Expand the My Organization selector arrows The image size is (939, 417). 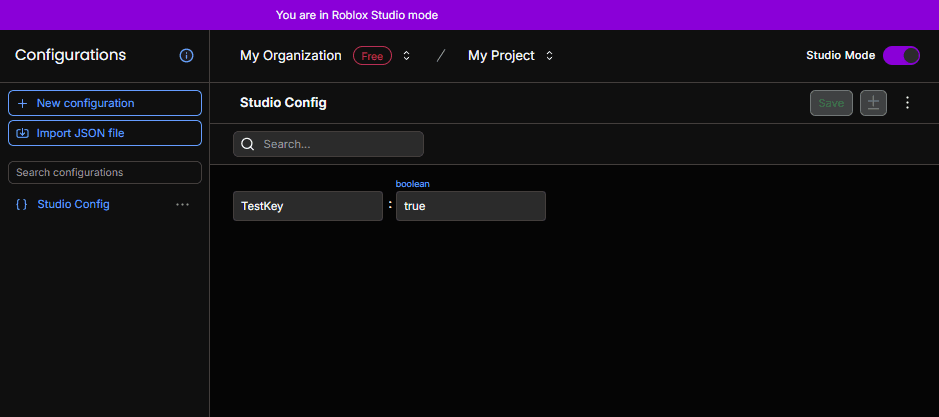(407, 56)
